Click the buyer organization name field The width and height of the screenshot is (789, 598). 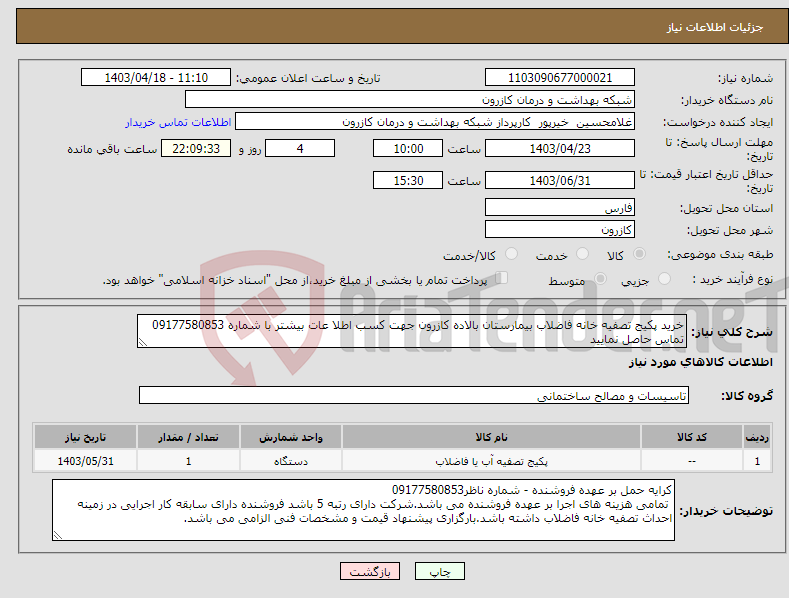click(x=410, y=100)
